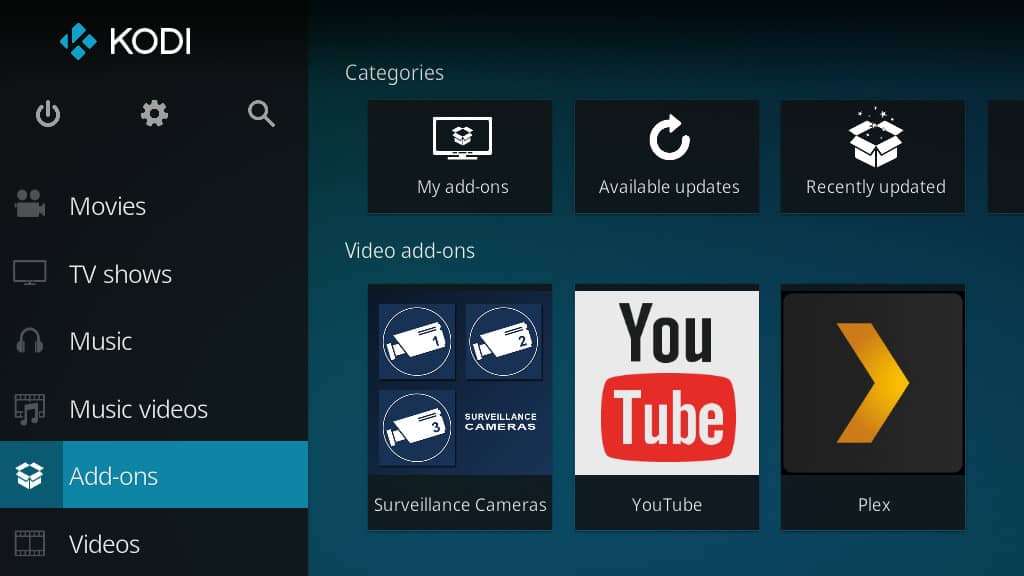Click the Kodi logo
The height and width of the screenshot is (576, 1024).
tap(125, 41)
